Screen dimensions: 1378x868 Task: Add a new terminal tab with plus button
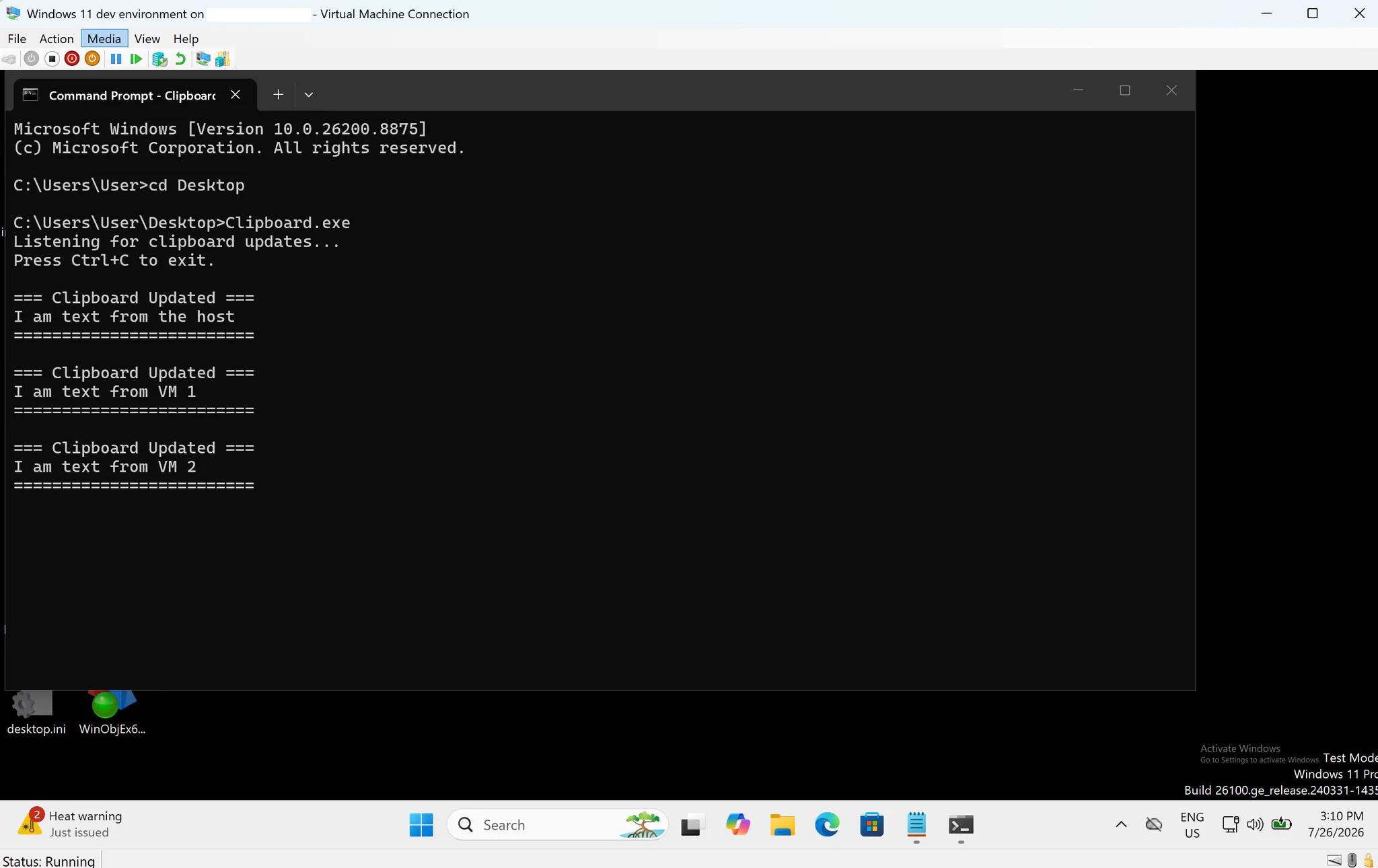(278, 95)
